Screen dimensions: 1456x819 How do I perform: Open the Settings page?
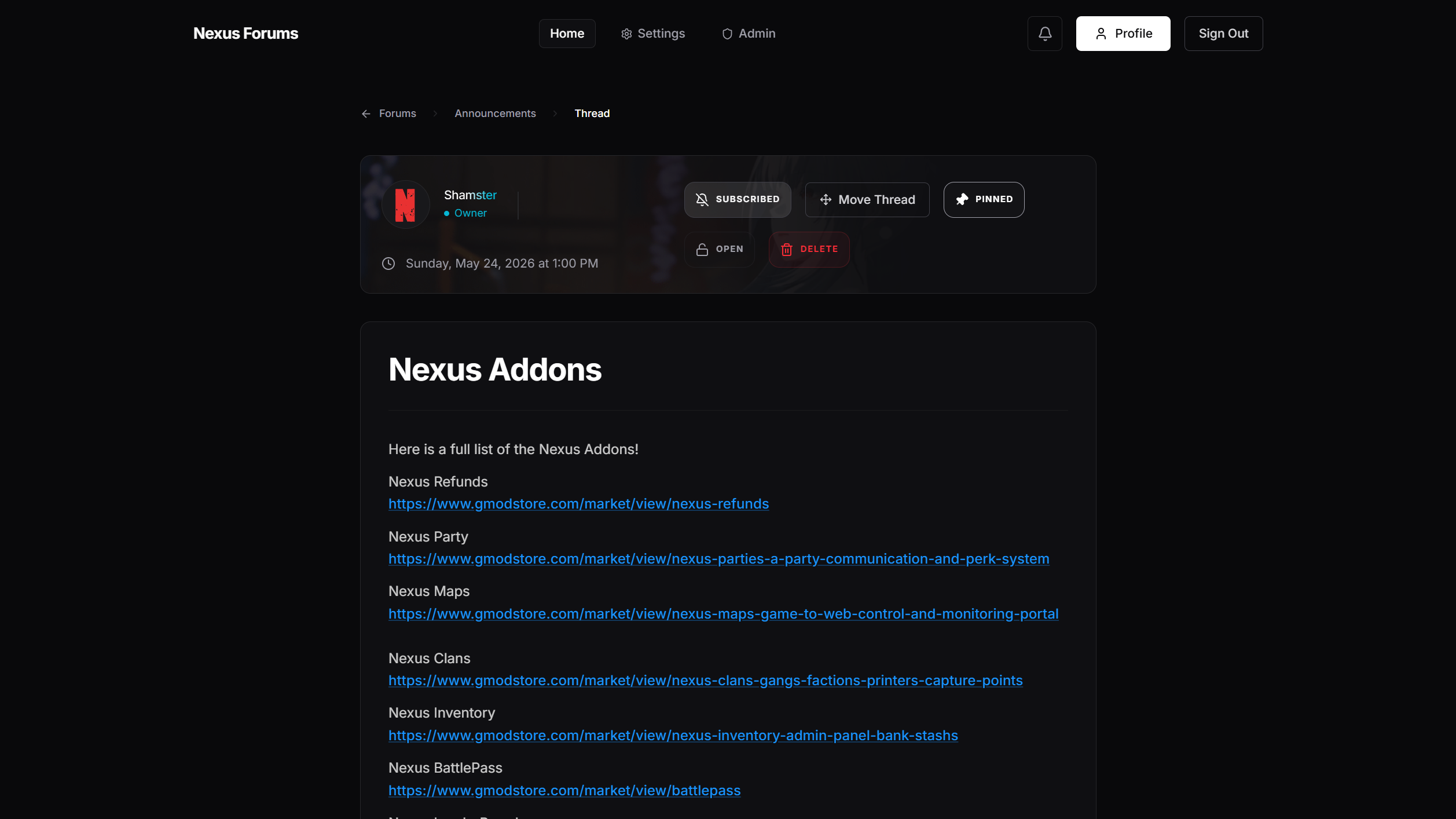click(652, 34)
